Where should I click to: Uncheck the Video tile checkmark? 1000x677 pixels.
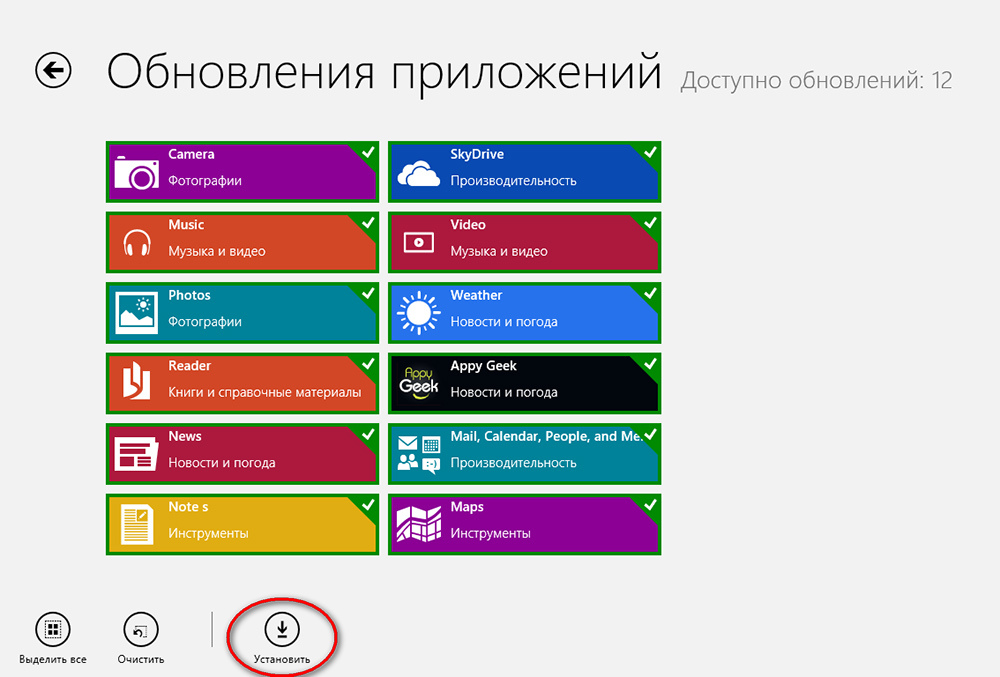coord(650,223)
